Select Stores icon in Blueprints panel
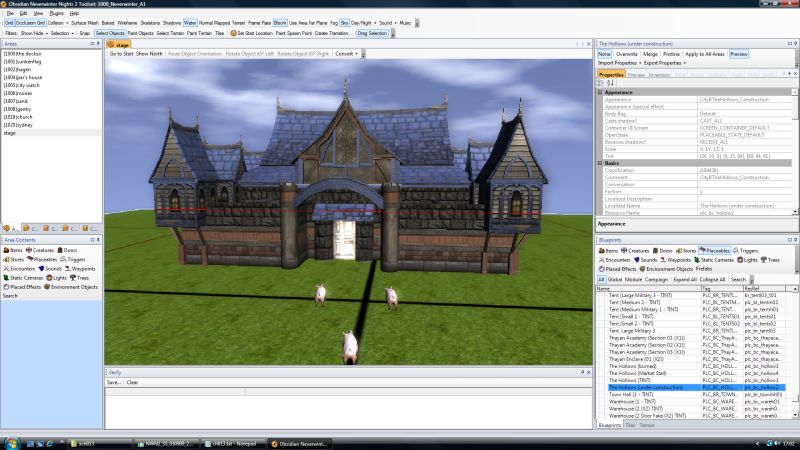This screenshot has height=450, width=800. pyautogui.click(x=679, y=251)
